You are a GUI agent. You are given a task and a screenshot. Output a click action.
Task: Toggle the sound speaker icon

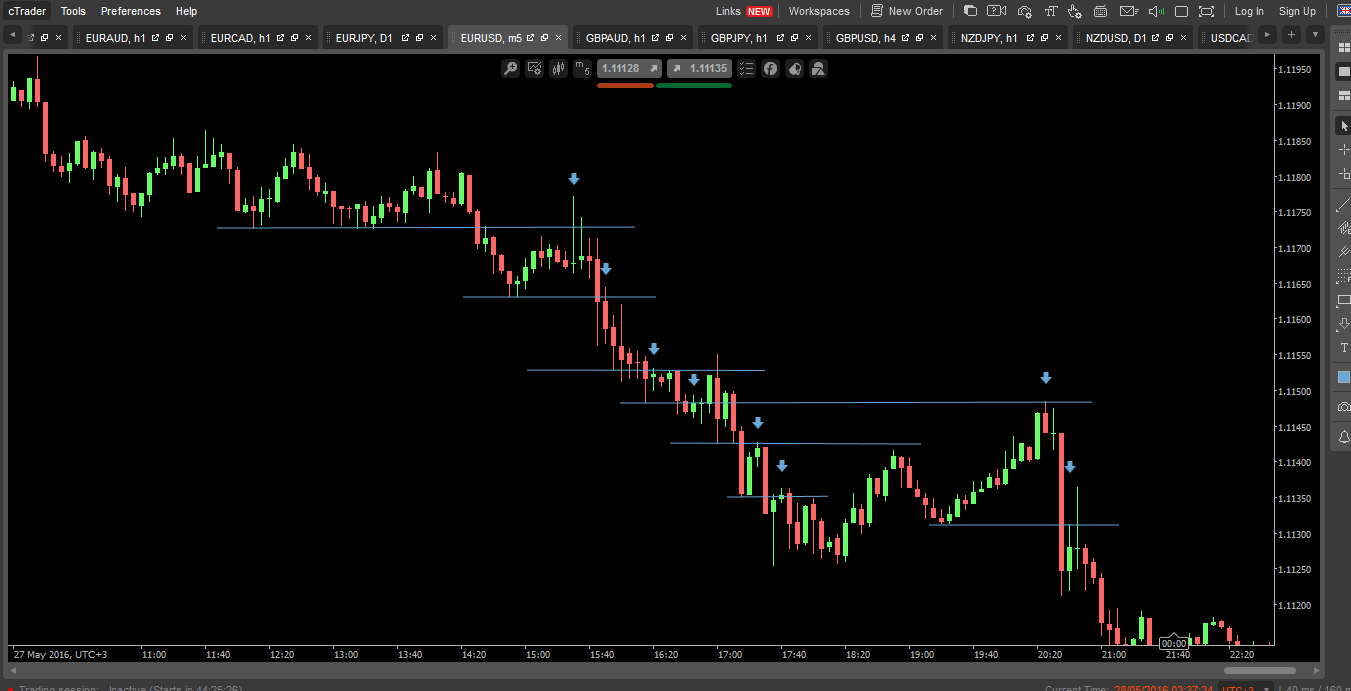1155,11
